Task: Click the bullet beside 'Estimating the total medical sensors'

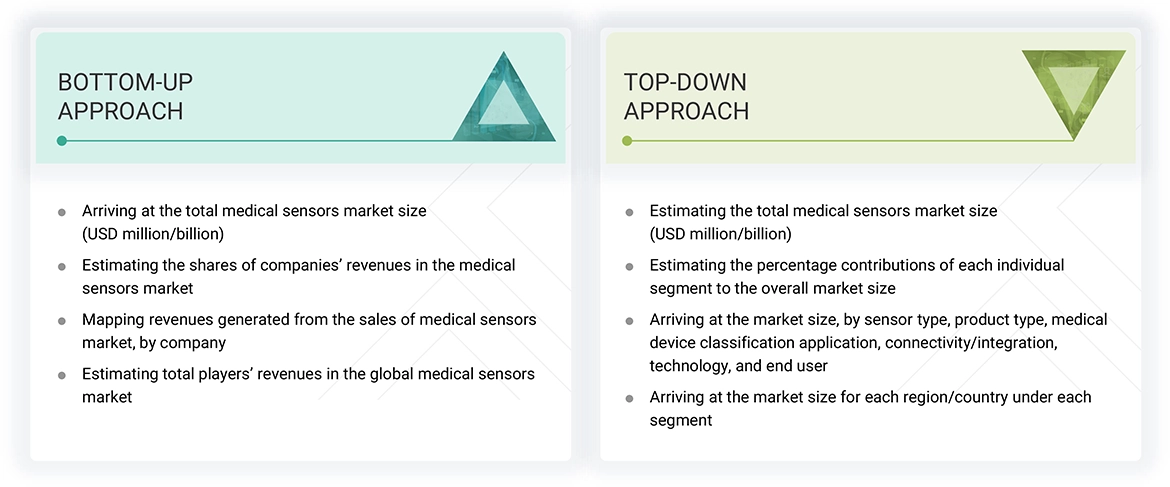Action: (629, 212)
